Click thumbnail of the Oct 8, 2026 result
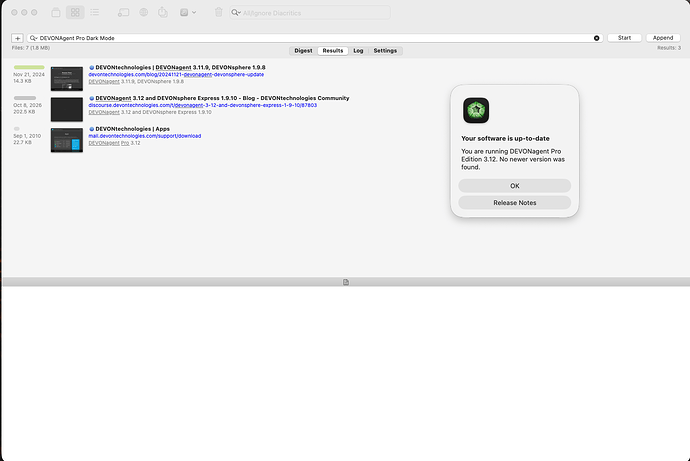This screenshot has width=690, height=461. 67,110
